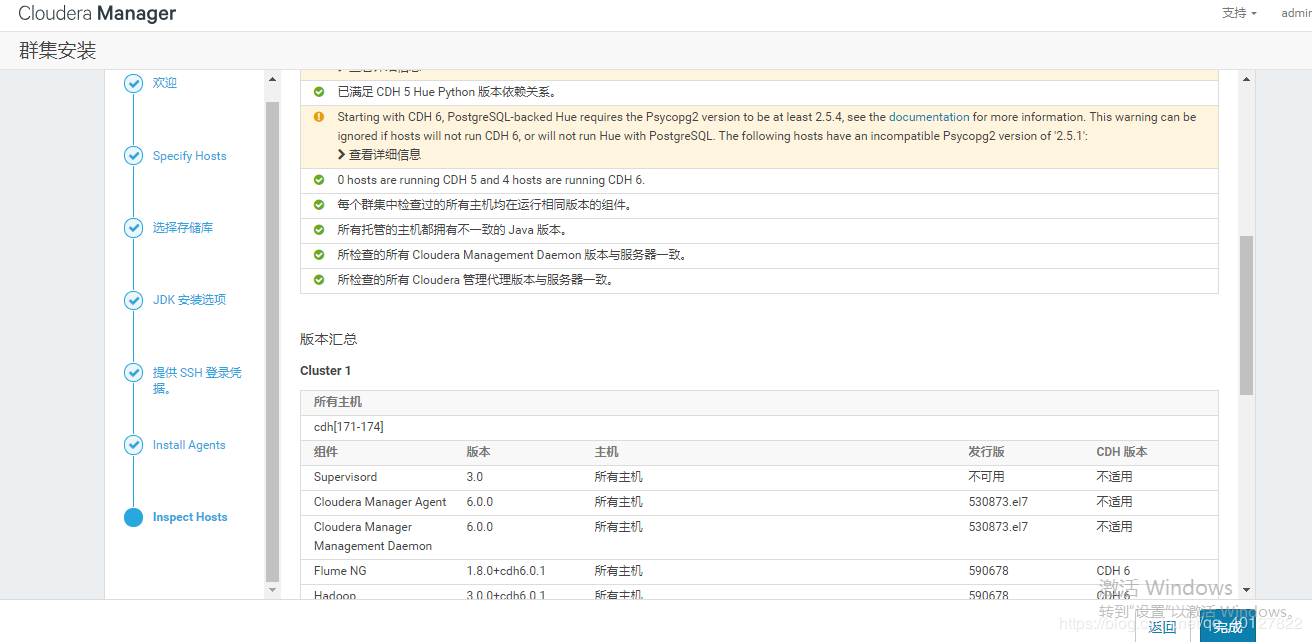Click the Flume NG version 1.8.0+cdh6.0.1 cell
Image resolution: width=1312 pixels, height=642 pixels.
coord(506,571)
